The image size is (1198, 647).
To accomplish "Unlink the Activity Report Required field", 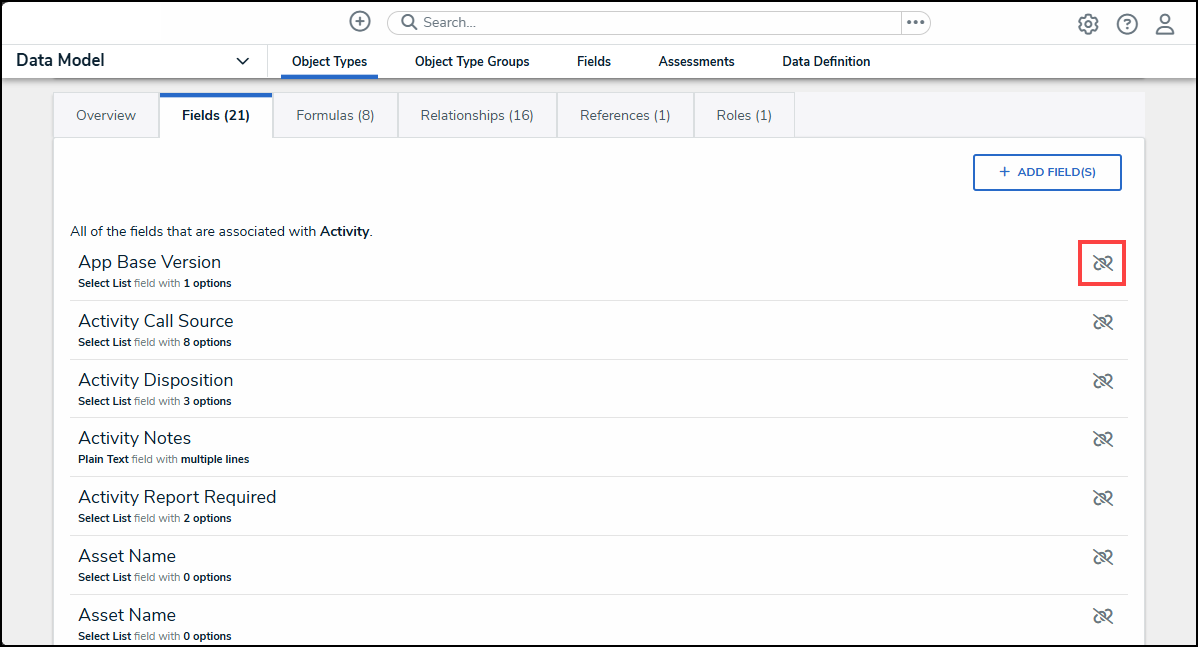I will 1102,498.
